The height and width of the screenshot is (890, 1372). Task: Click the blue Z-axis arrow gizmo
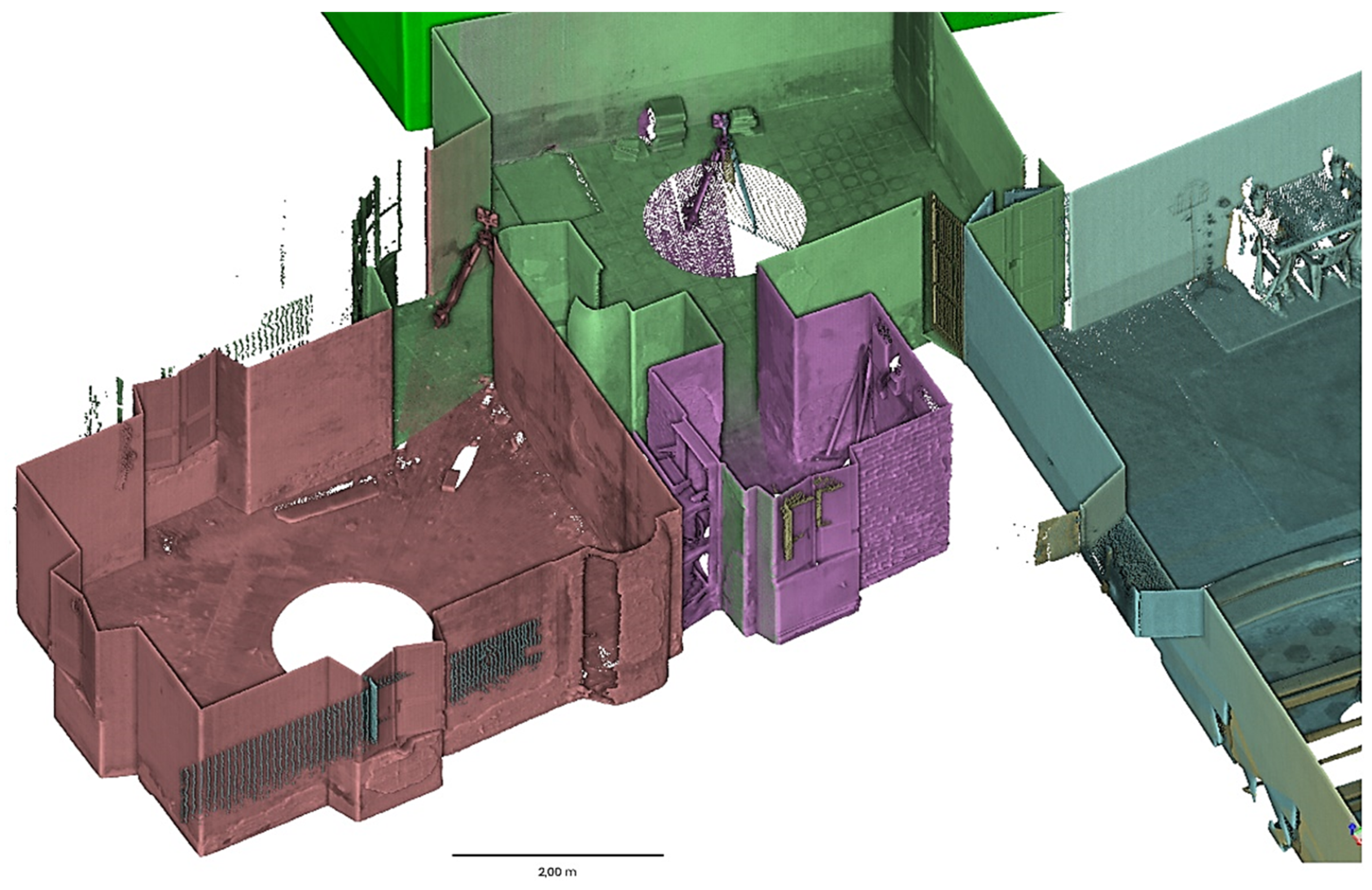click(1353, 828)
